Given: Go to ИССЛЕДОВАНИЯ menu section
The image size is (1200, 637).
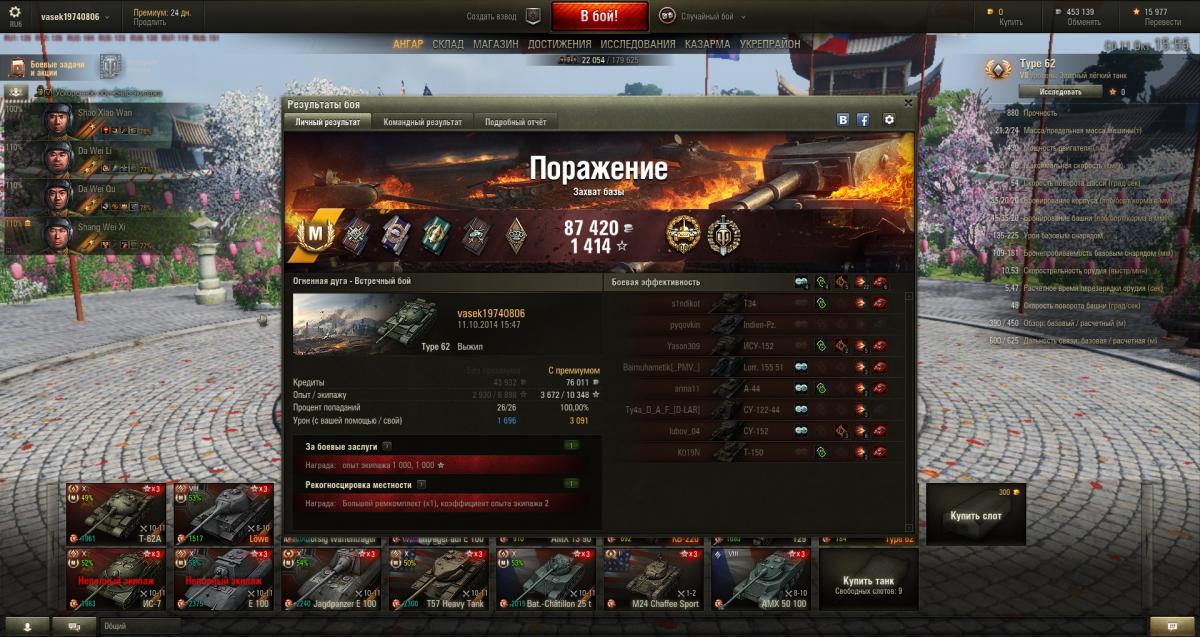Looking at the screenshot, I should pyautogui.click(x=638, y=44).
